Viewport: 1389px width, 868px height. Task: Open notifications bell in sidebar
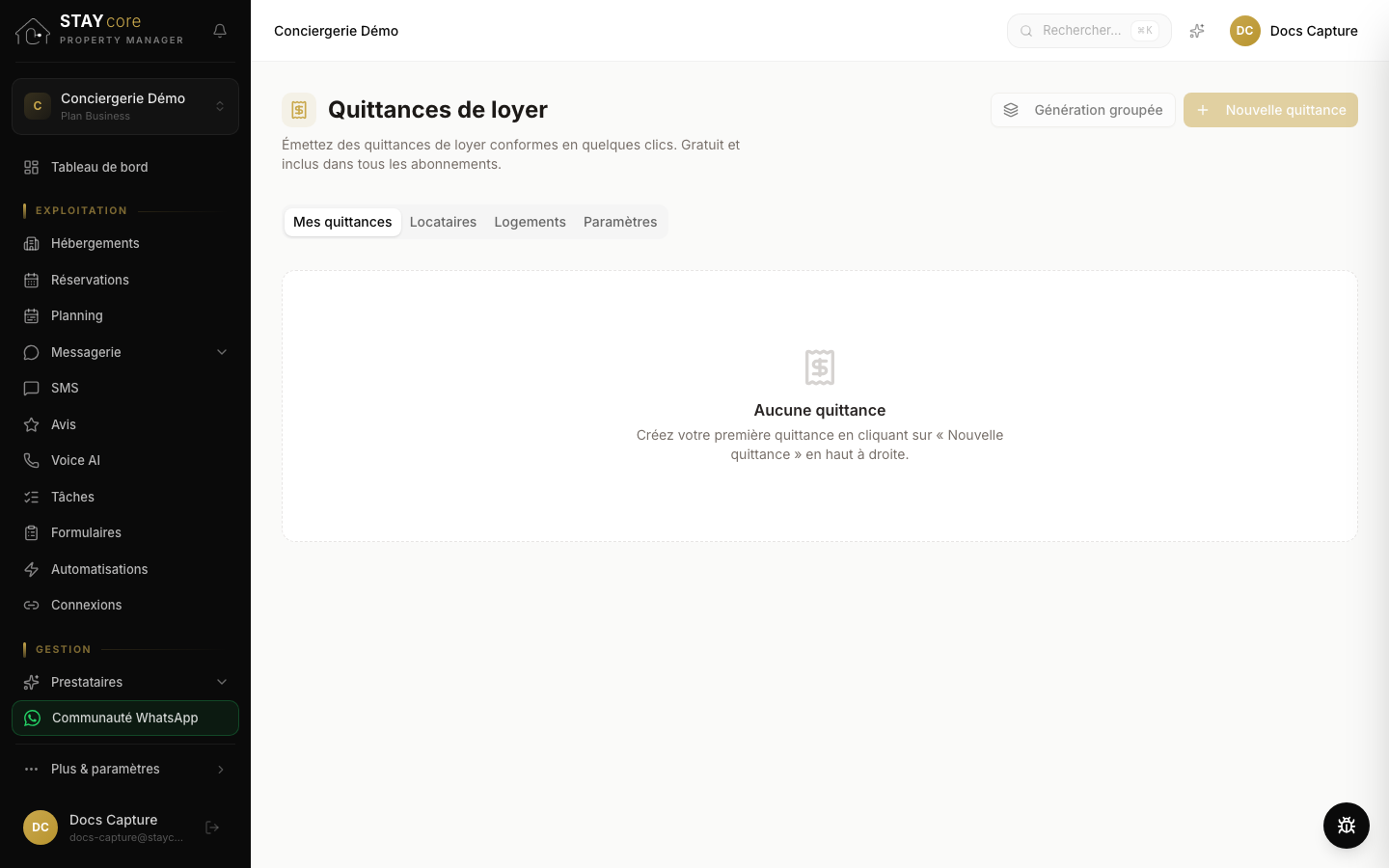point(220,31)
